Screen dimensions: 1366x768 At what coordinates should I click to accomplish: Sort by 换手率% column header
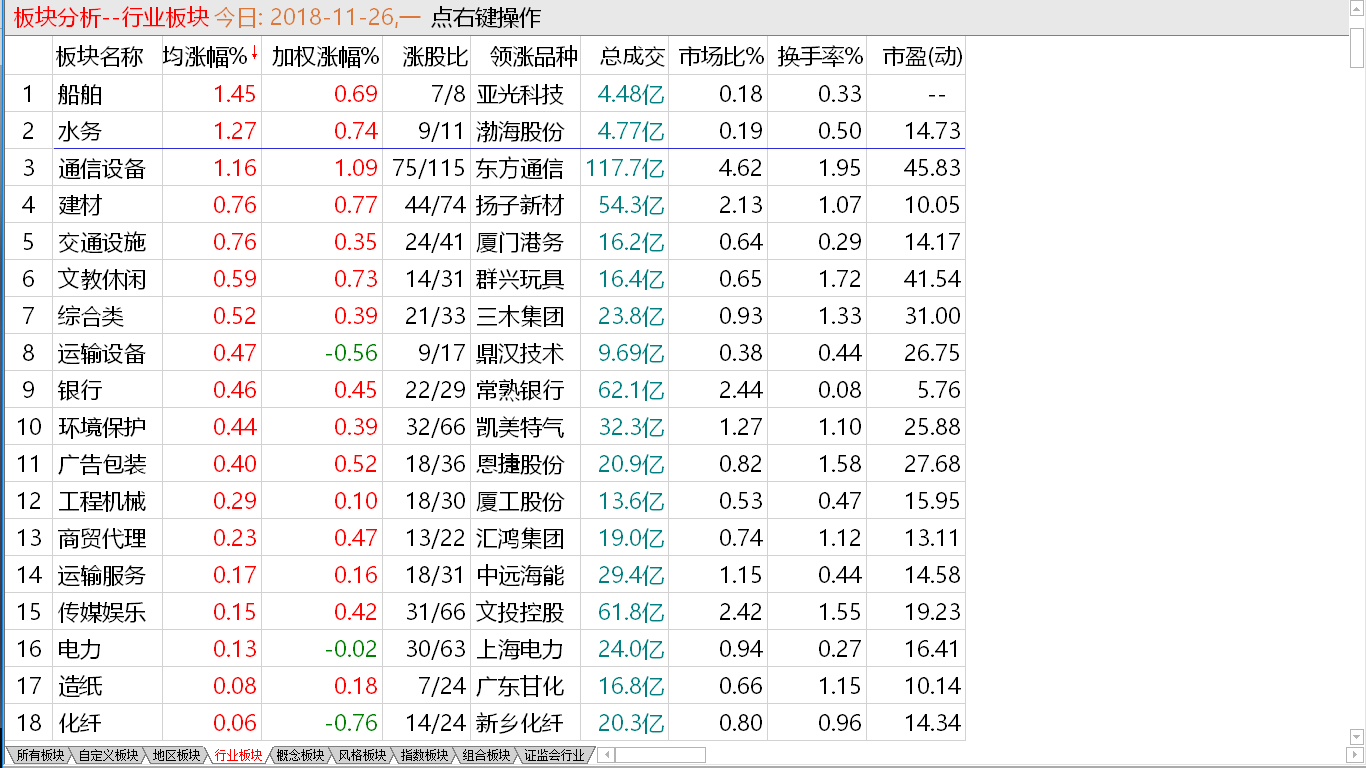[819, 57]
